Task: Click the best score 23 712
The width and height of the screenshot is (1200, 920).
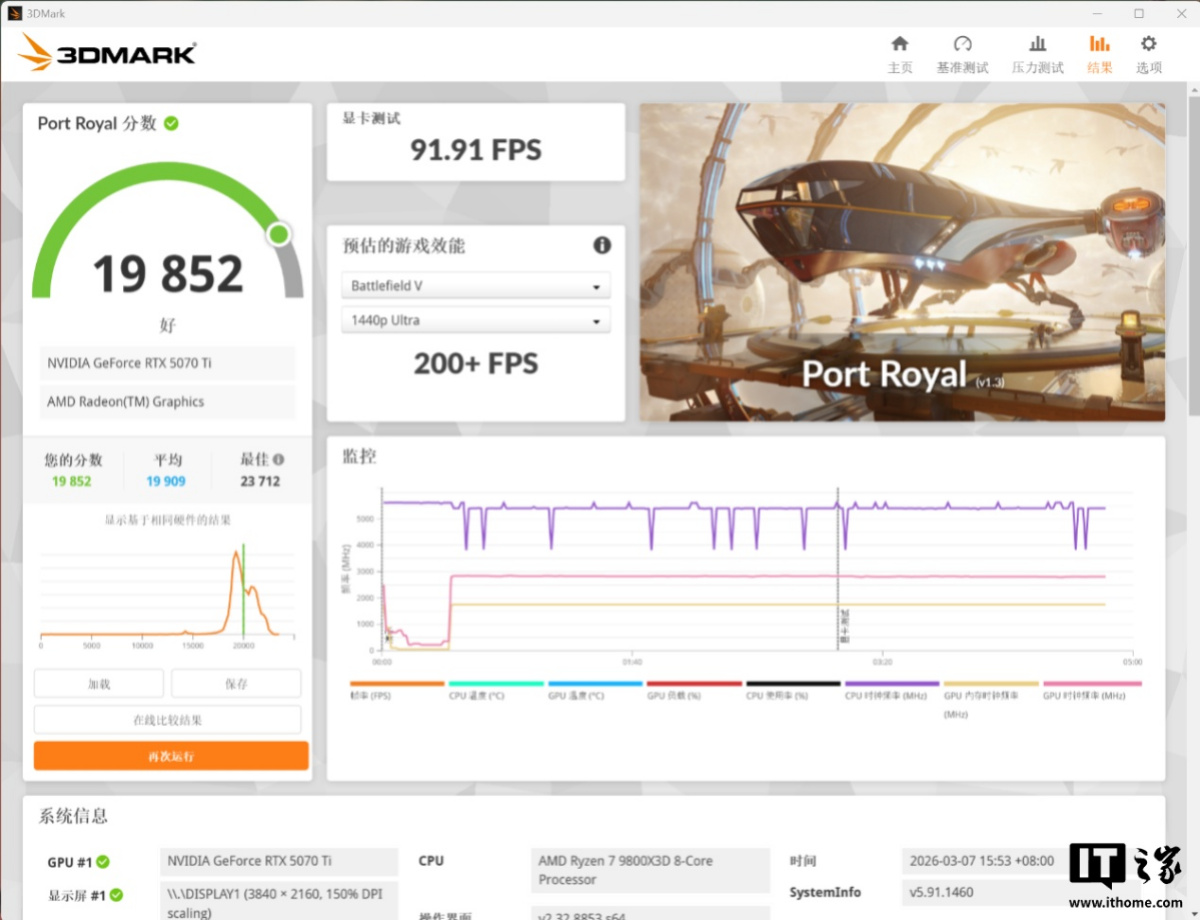Action: coord(261,481)
